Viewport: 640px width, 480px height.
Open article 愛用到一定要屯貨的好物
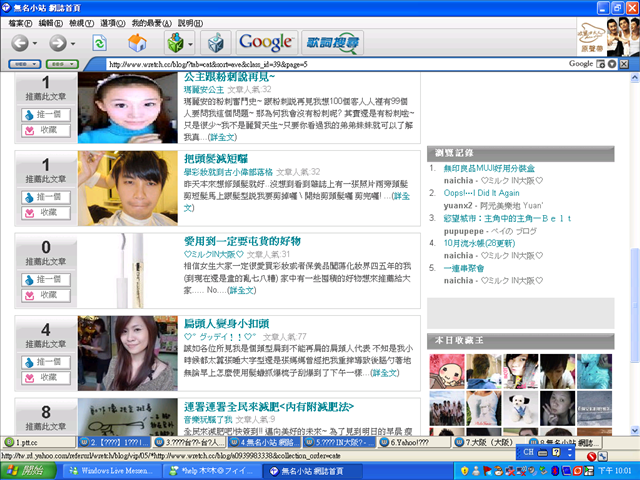click(242, 241)
